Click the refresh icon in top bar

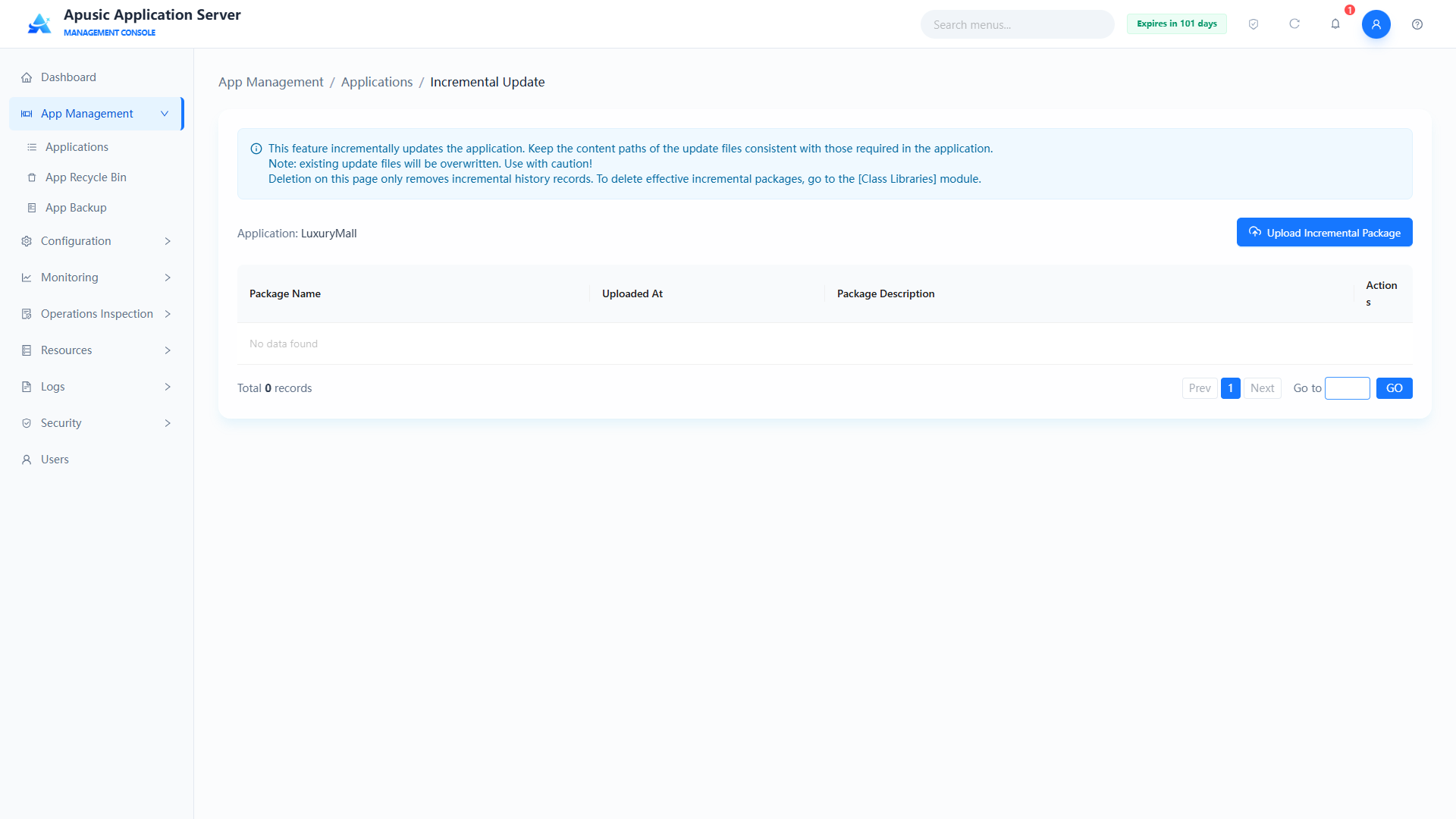pyautogui.click(x=1294, y=24)
